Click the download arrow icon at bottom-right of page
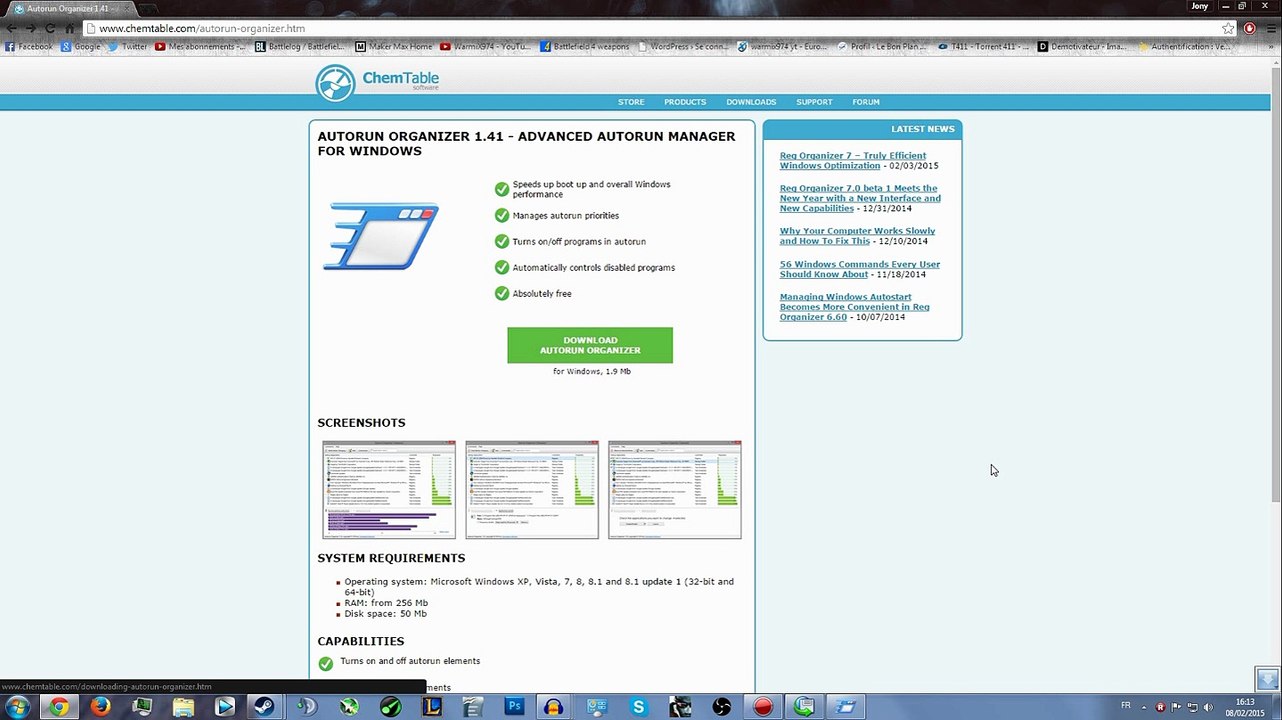Viewport: 1282px width, 720px height. click(x=1268, y=679)
